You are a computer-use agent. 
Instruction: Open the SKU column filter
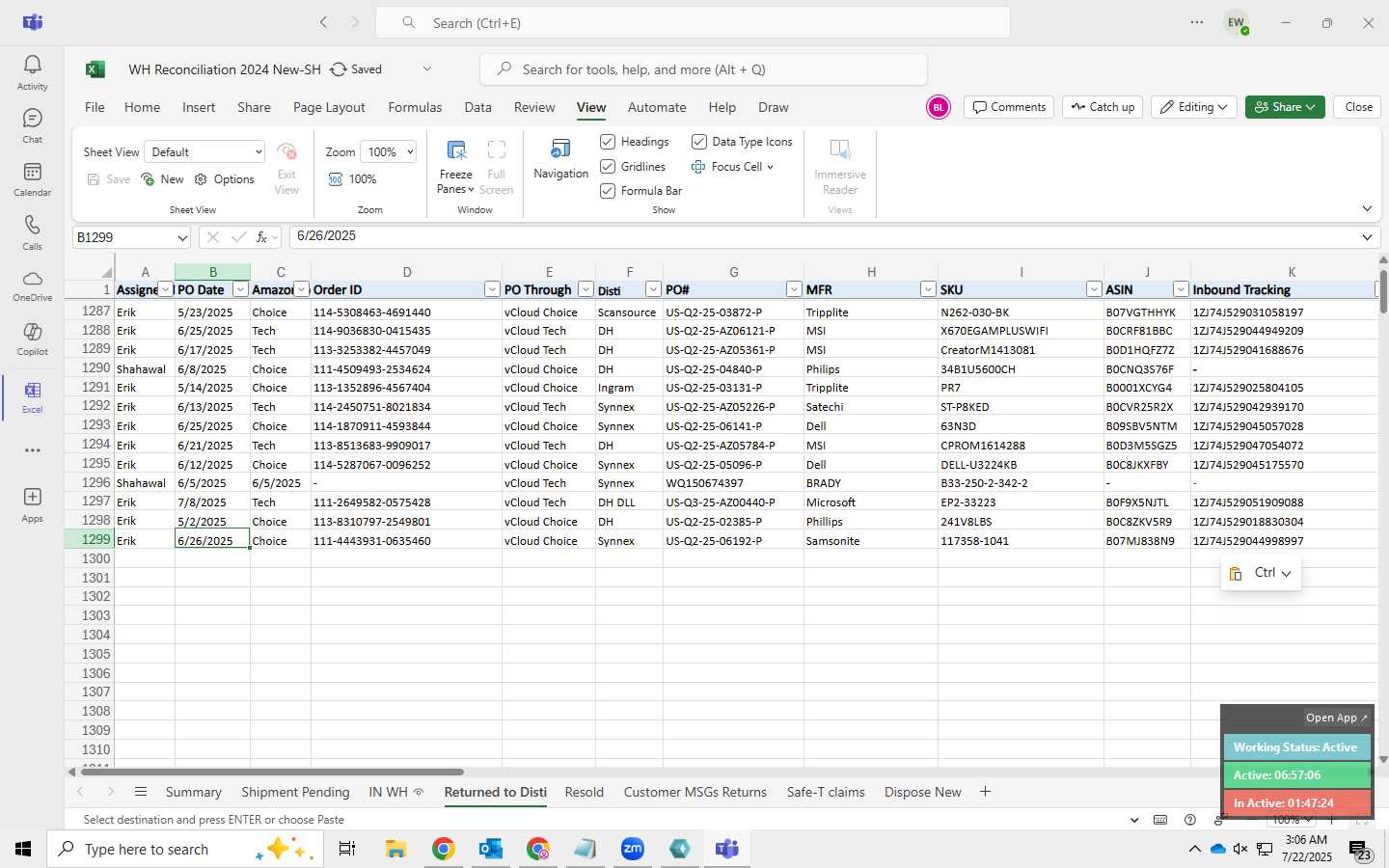[x=1094, y=290]
